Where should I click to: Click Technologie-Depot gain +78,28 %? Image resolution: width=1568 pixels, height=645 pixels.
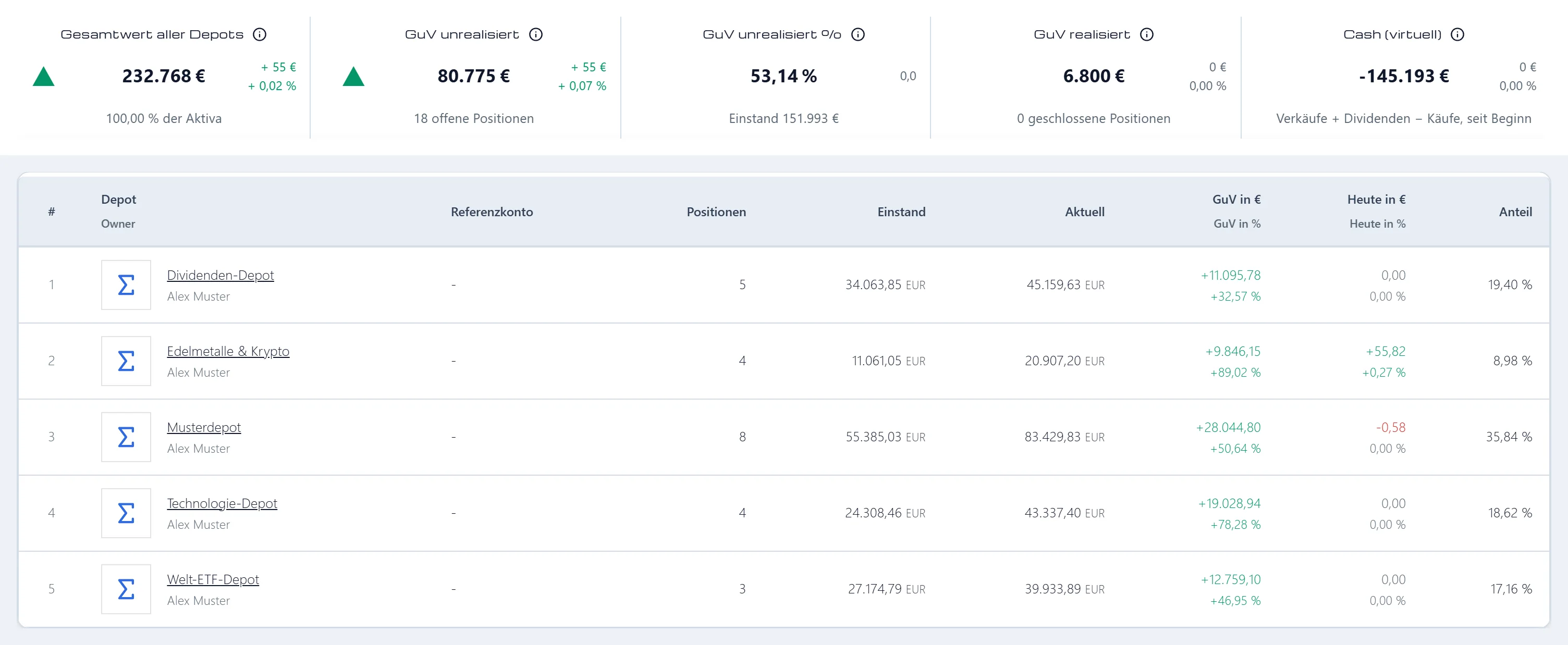[x=1235, y=525]
